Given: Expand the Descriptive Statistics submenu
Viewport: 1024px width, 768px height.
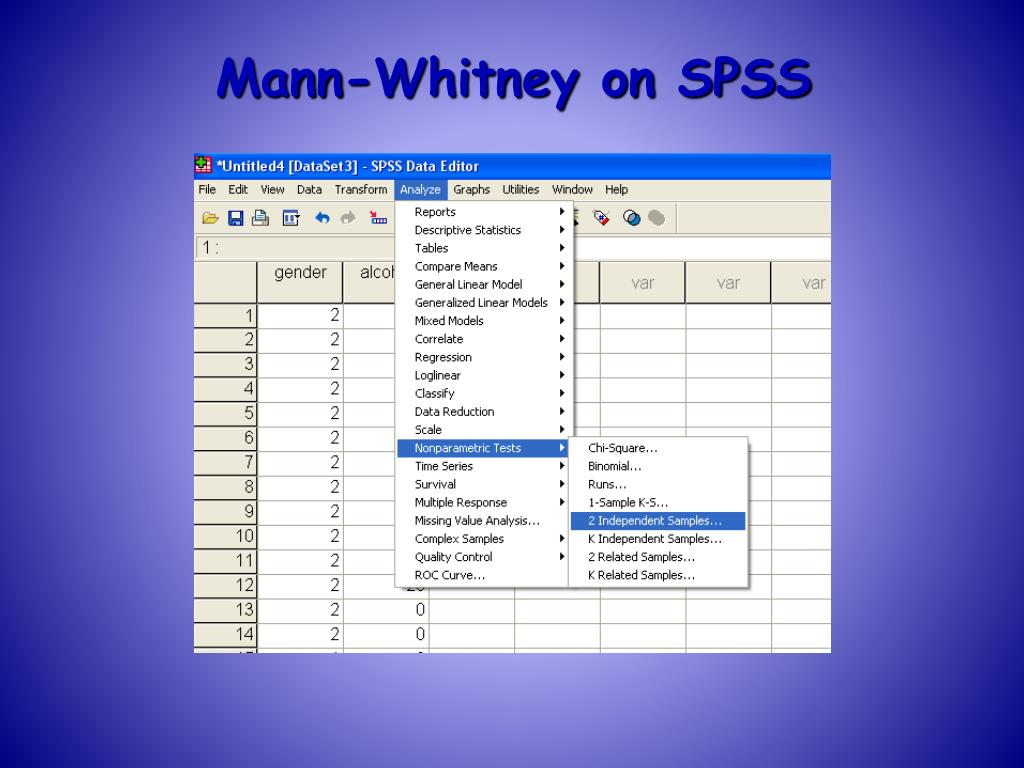Looking at the screenshot, I should click(x=484, y=230).
